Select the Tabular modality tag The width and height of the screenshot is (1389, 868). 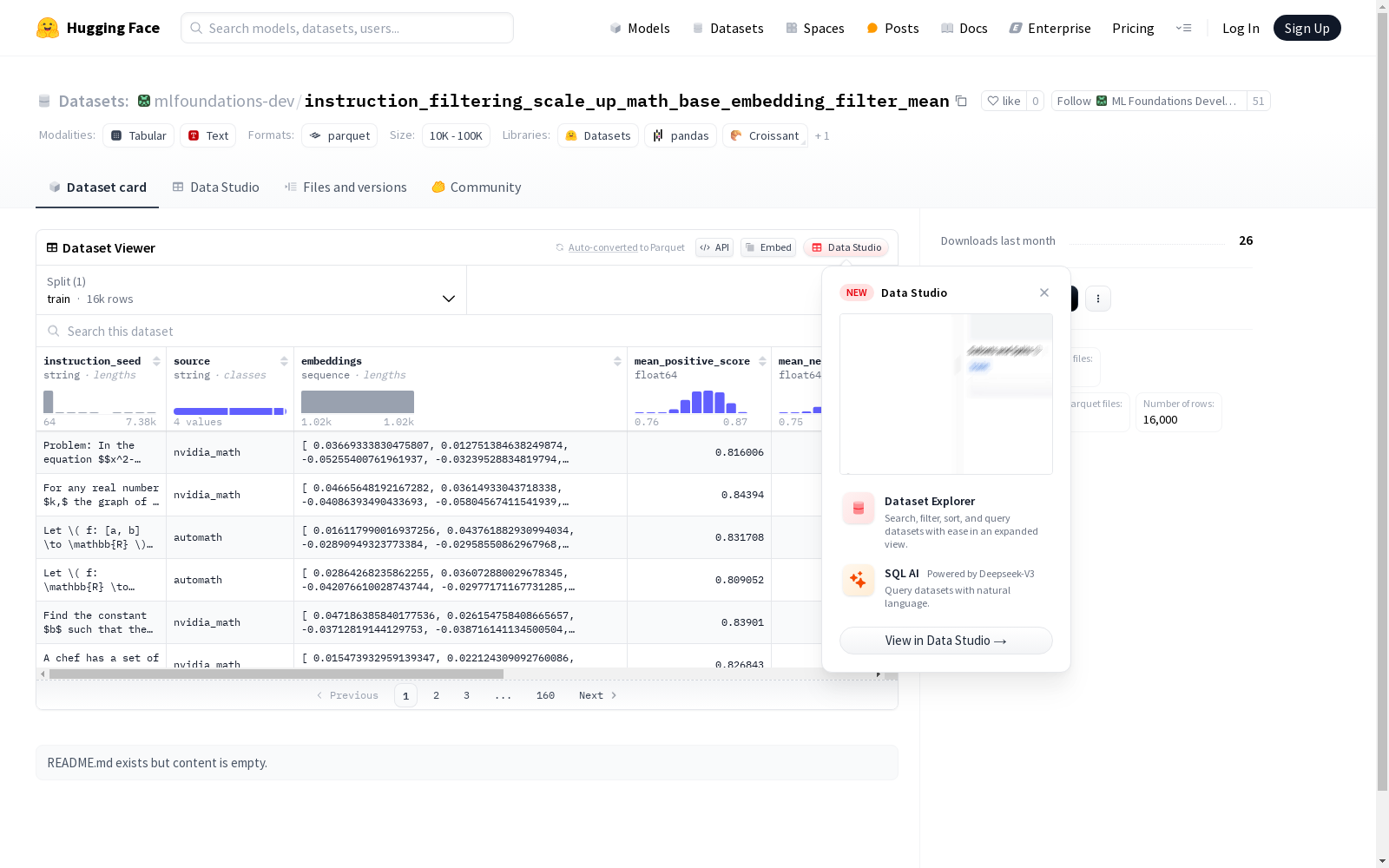[x=139, y=135]
